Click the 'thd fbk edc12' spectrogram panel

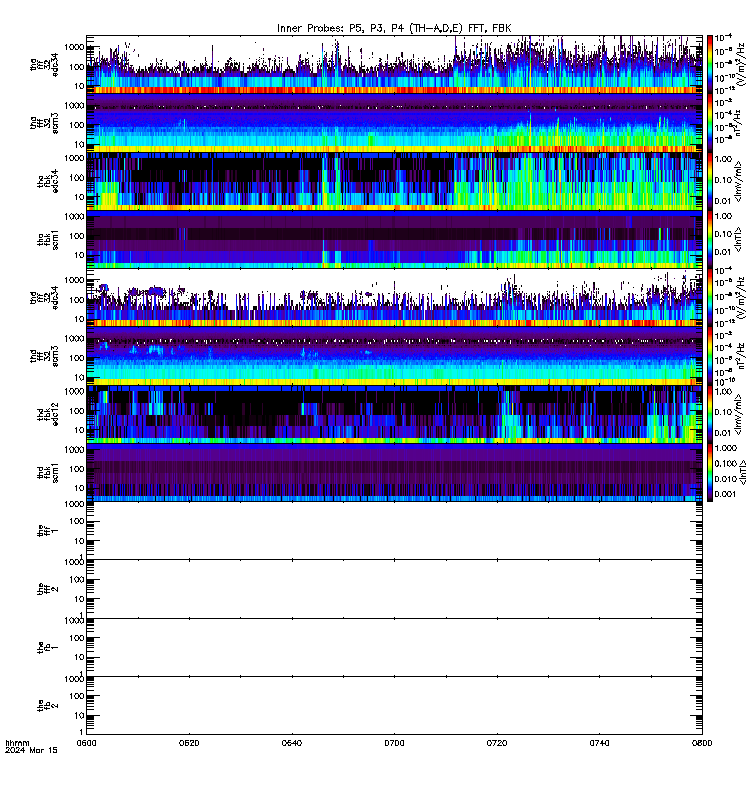[x=394, y=414]
